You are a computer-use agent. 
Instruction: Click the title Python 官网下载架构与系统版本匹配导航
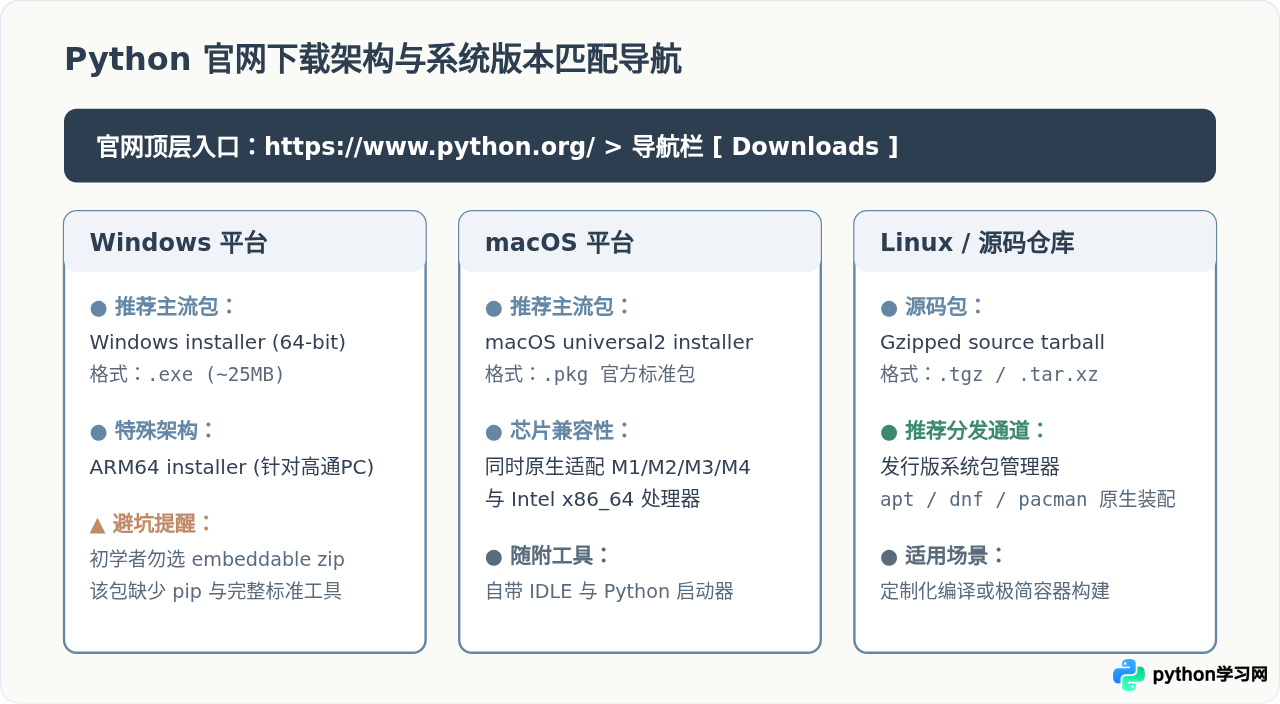pyautogui.click(x=373, y=60)
